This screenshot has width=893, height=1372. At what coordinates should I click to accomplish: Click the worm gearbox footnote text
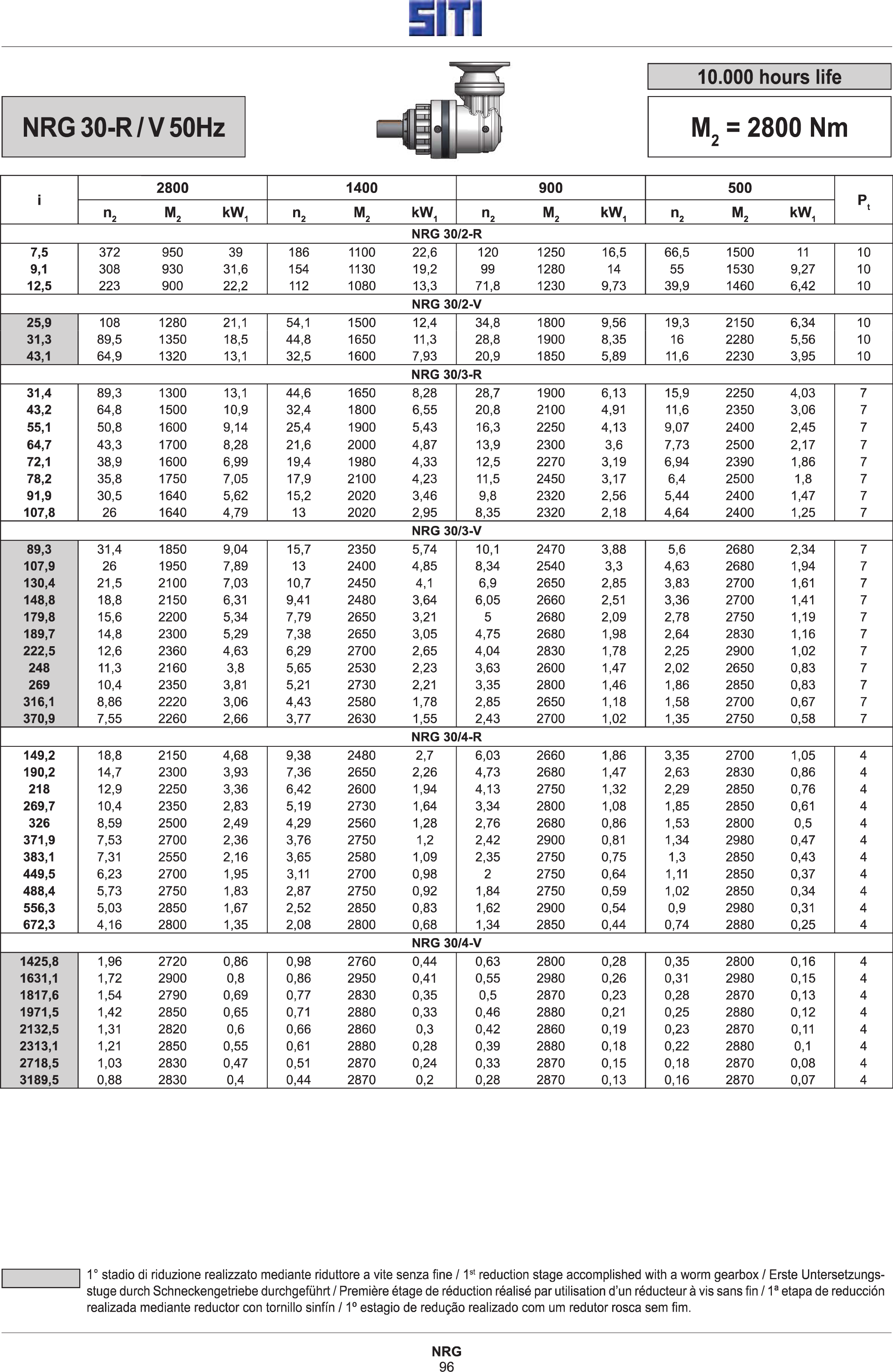pos(485,1291)
